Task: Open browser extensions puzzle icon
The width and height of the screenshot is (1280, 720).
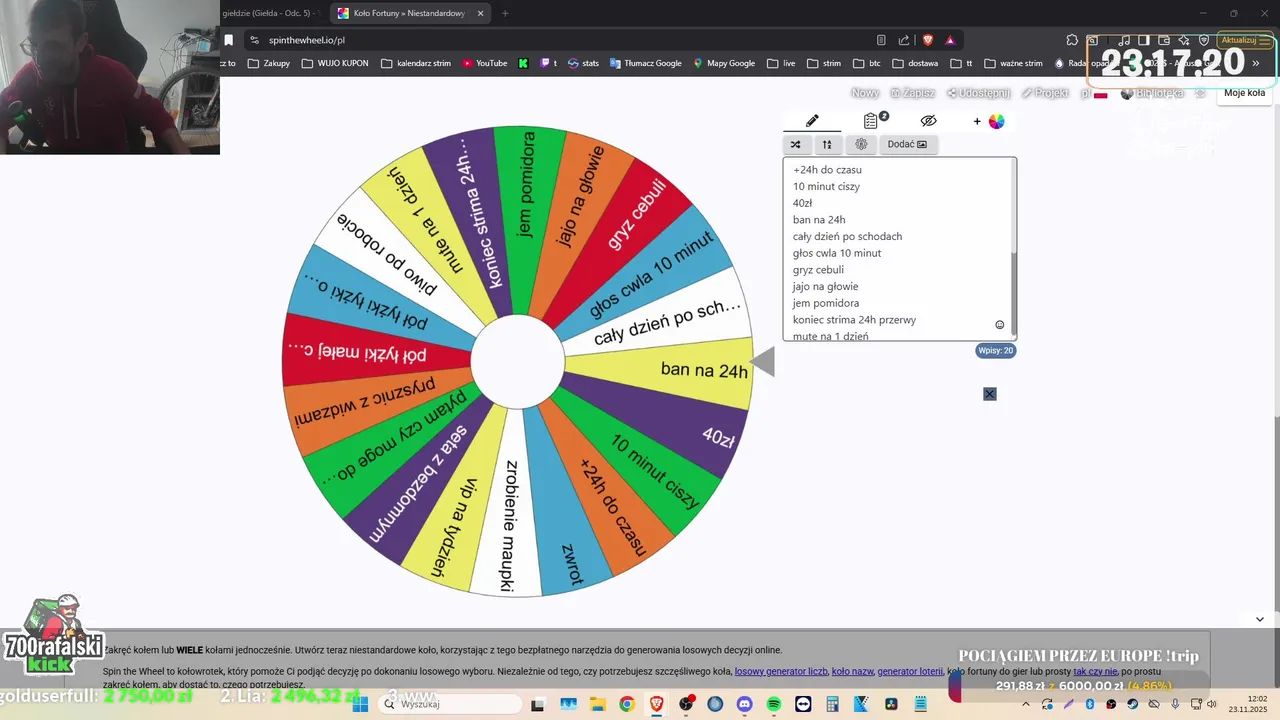Action: (1073, 40)
